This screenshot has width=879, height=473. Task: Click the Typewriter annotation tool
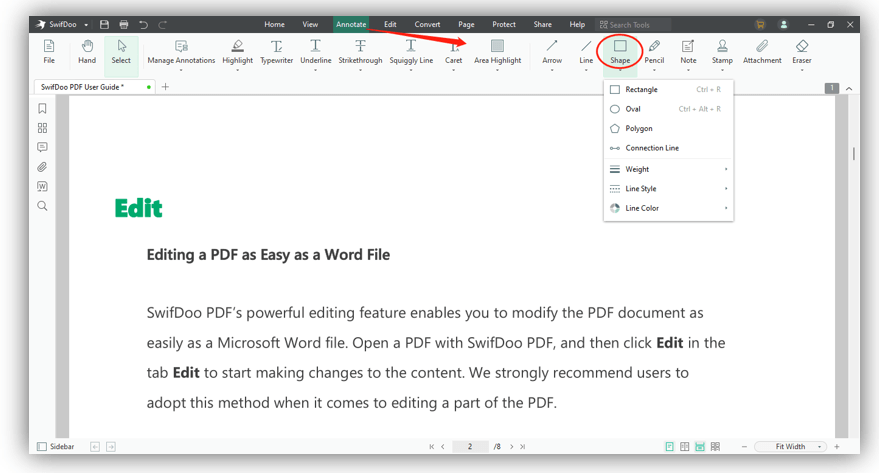(x=276, y=52)
